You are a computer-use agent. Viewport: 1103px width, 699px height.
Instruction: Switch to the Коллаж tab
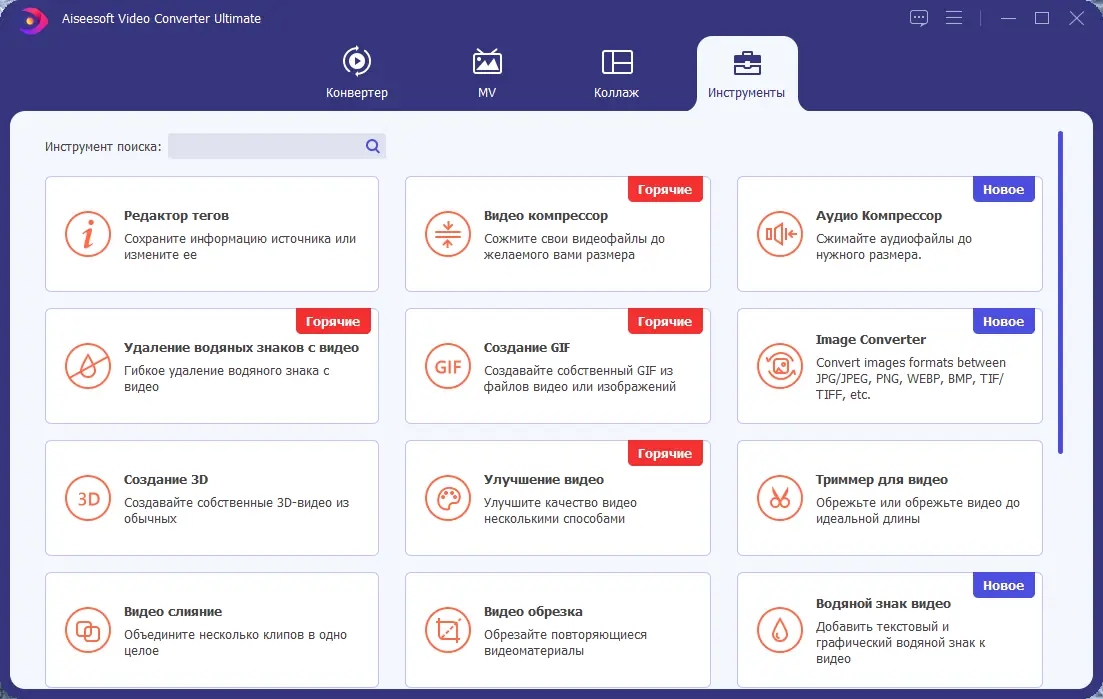pyautogui.click(x=617, y=73)
